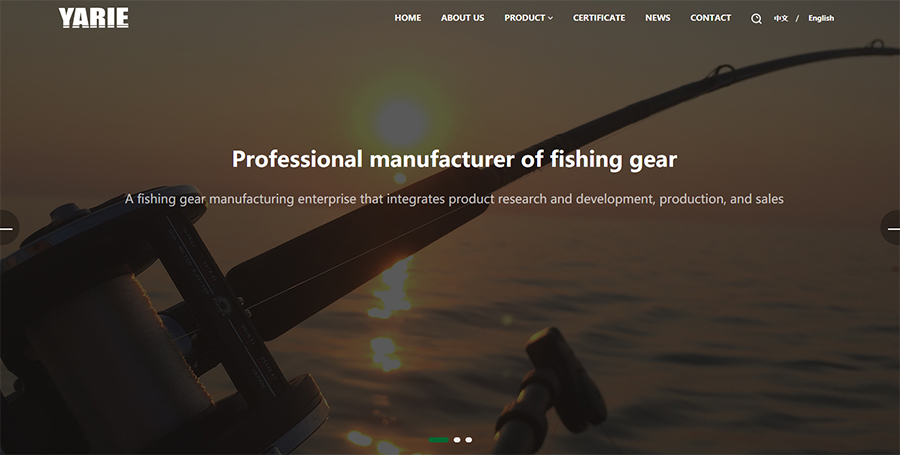Go to previous slide arrow
The image size is (900, 455).
8,228
